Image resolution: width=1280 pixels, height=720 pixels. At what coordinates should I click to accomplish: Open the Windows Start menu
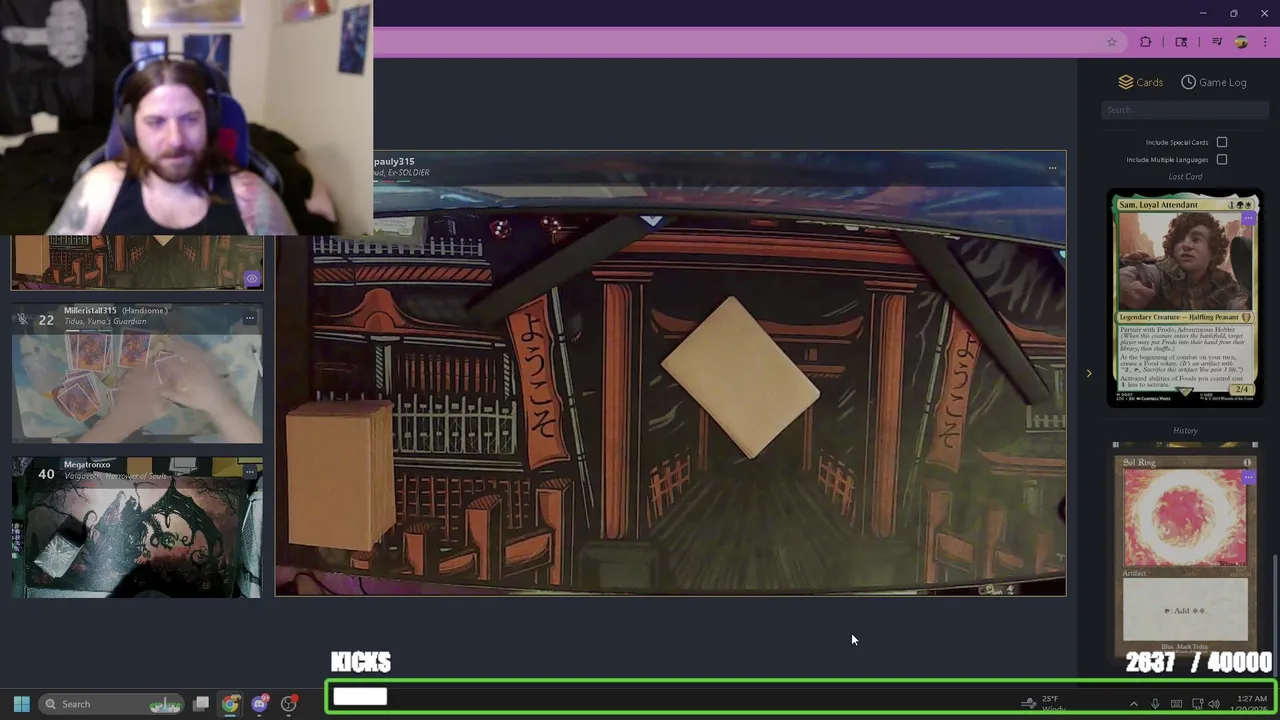(21, 704)
